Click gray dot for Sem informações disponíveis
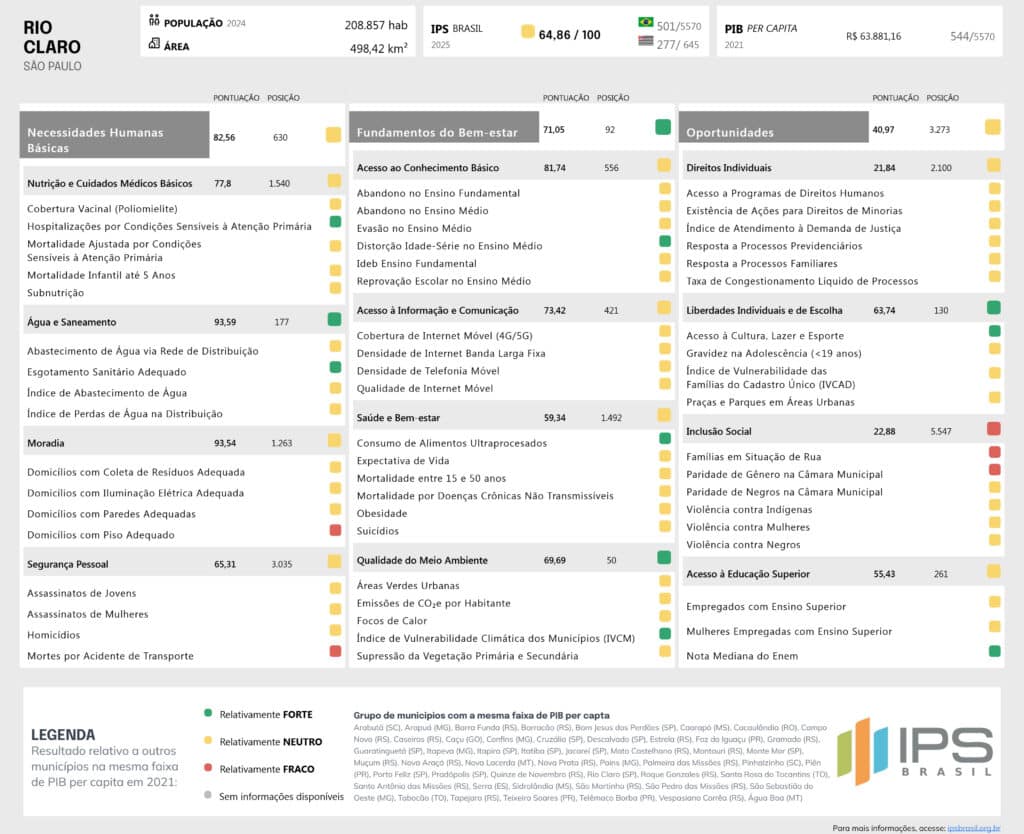Image resolution: width=1024 pixels, height=834 pixels. (208, 796)
